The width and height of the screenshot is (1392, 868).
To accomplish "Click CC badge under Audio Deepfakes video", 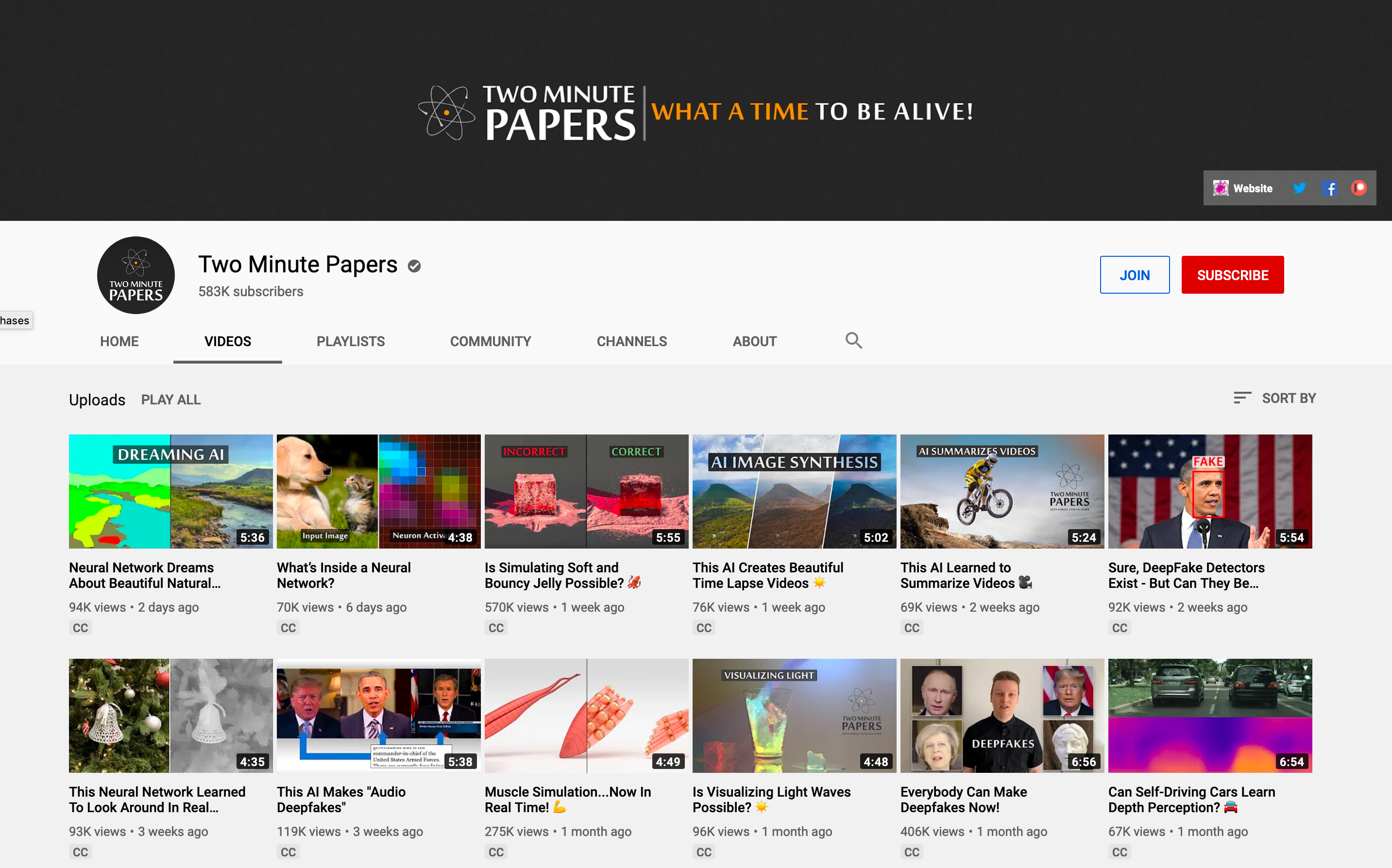I will (289, 852).
